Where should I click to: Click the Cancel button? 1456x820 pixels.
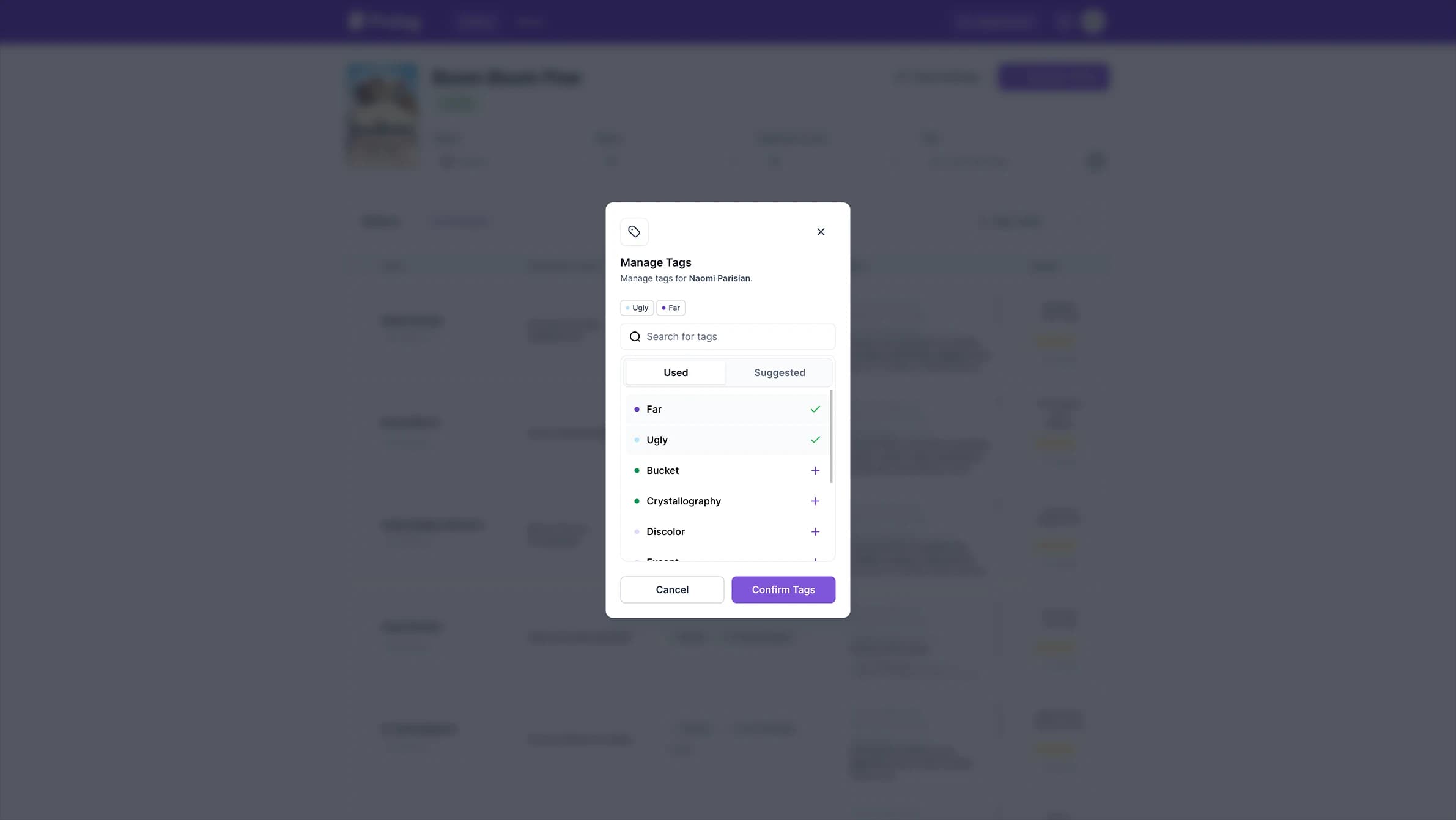point(672,589)
